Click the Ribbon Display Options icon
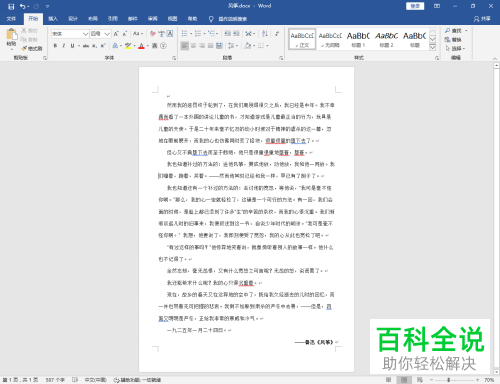Screen dimensions: 500x384 click(x=437, y=6)
